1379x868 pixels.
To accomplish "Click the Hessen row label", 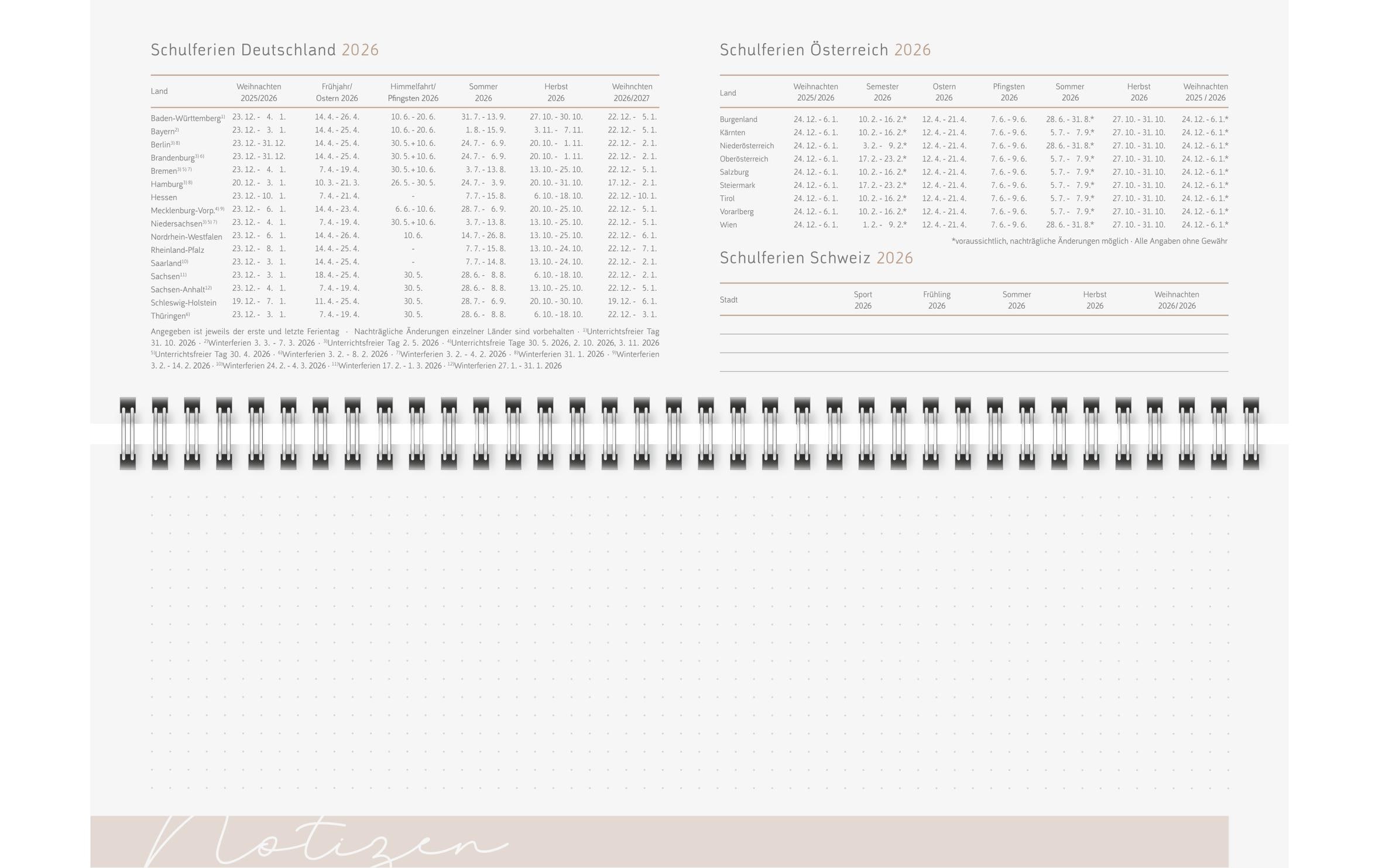I will 164,197.
